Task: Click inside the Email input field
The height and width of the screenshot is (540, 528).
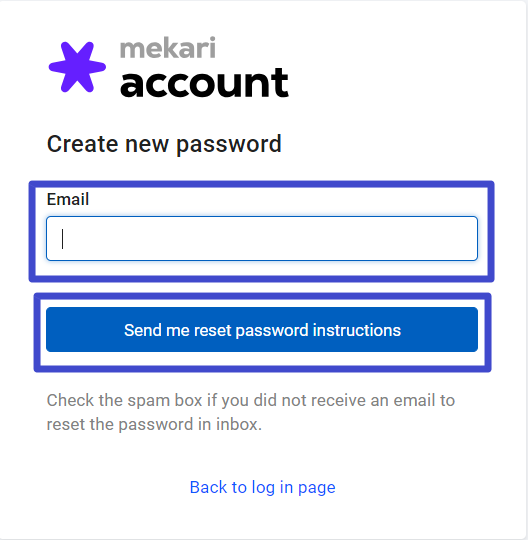Action: point(262,238)
